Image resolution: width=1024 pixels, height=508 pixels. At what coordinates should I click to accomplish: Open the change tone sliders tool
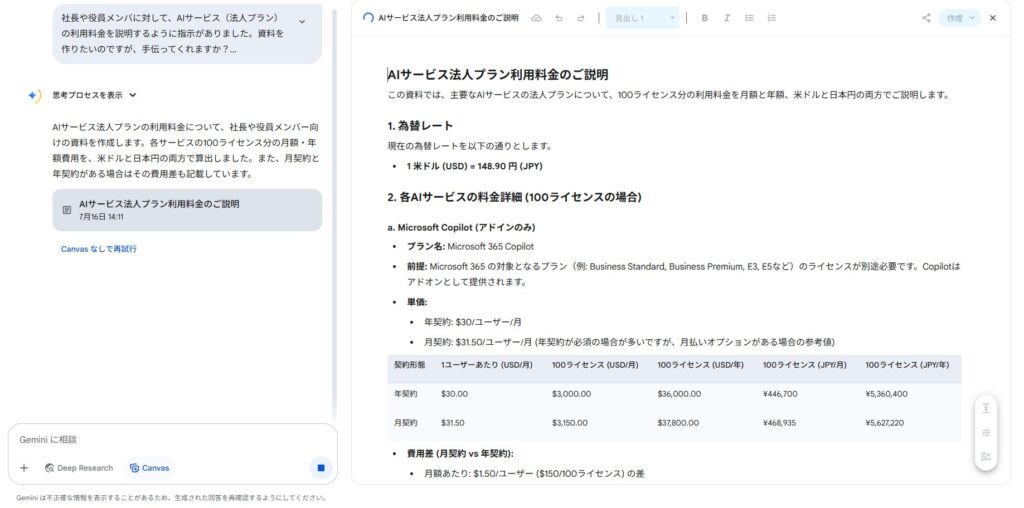(985, 432)
